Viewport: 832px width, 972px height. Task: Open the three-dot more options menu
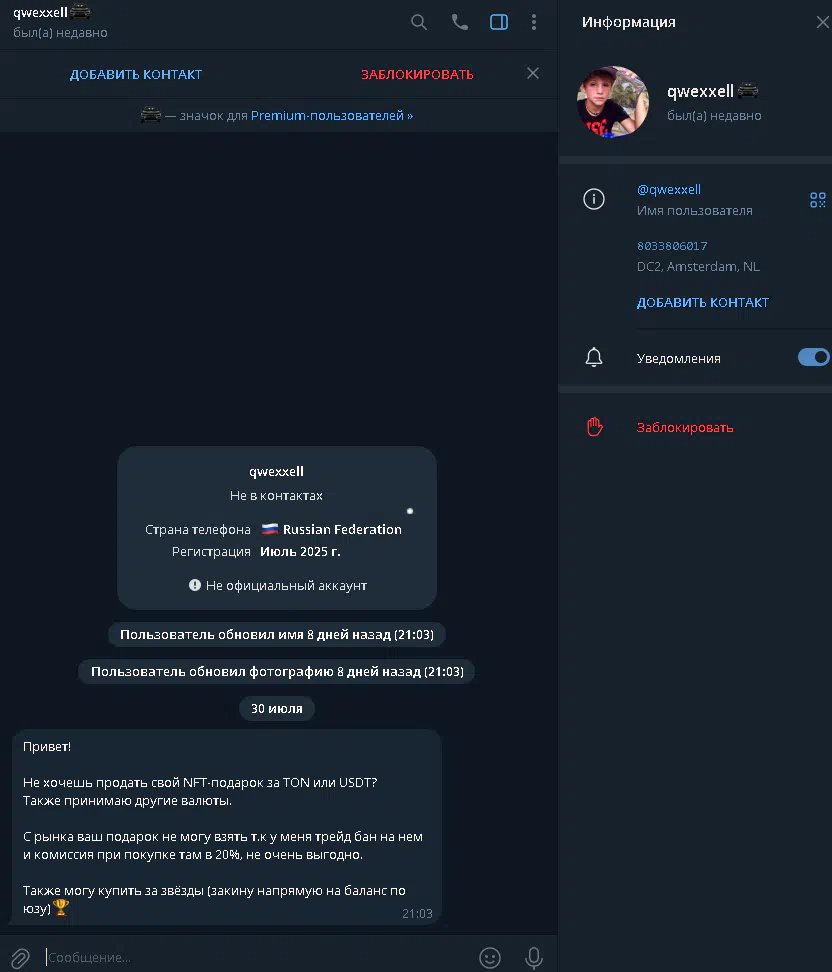(534, 22)
